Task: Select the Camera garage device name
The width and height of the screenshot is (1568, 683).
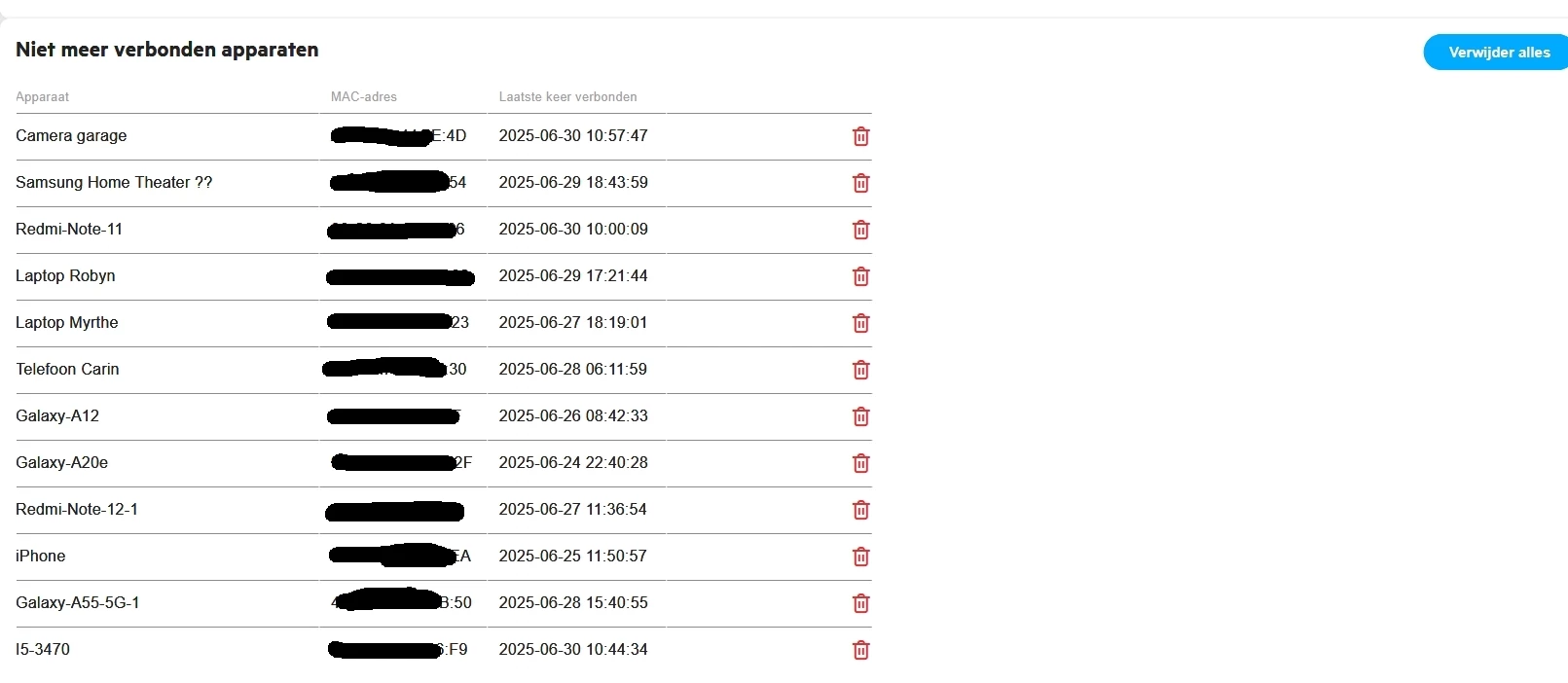Action: [x=71, y=135]
